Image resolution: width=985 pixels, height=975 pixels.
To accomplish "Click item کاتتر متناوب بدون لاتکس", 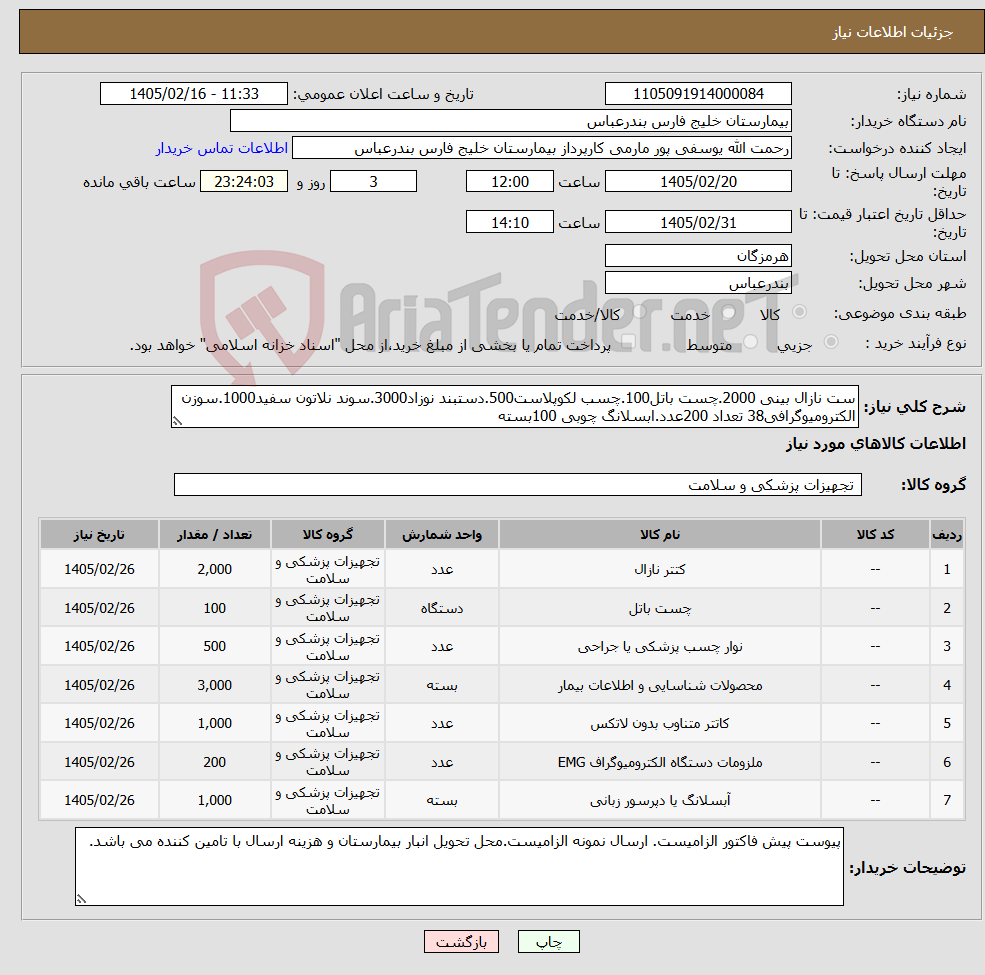I will point(660,724).
